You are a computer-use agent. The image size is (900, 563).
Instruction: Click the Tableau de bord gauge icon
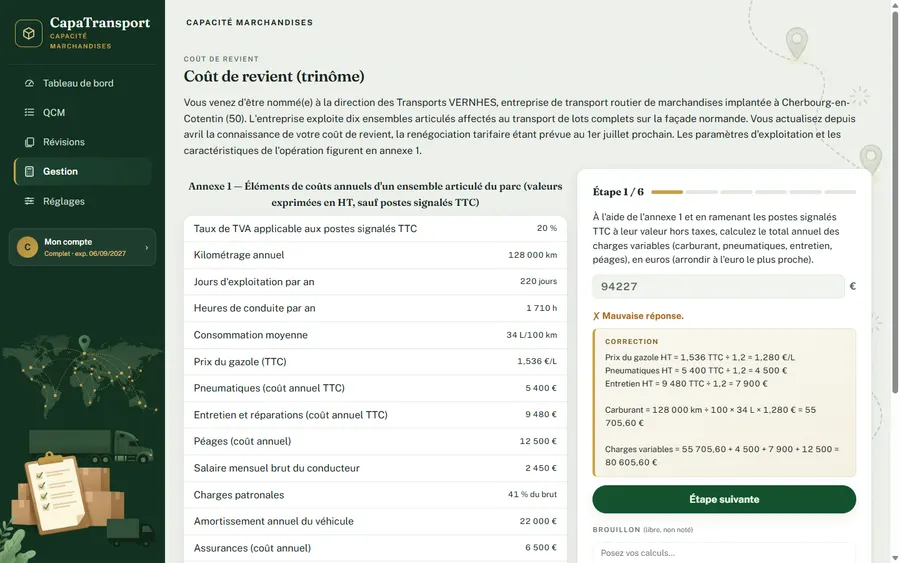tap(29, 83)
